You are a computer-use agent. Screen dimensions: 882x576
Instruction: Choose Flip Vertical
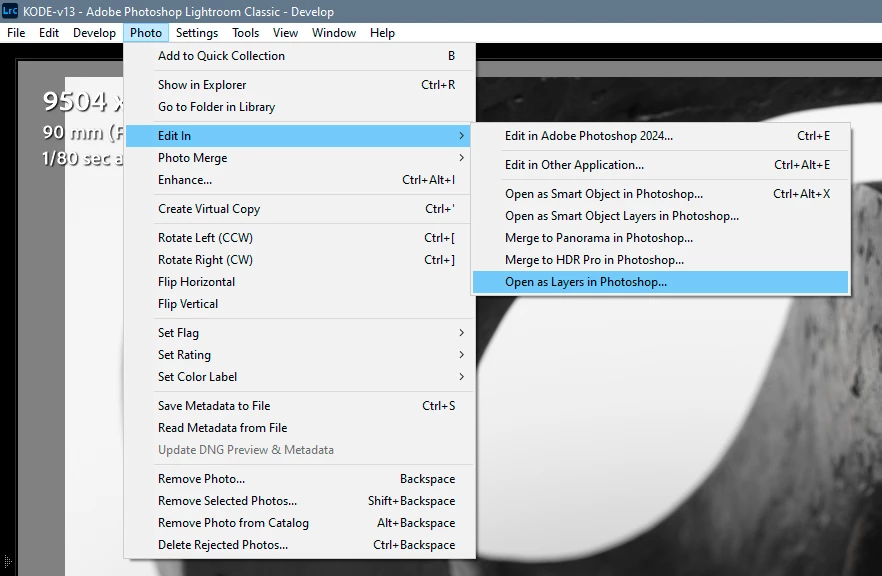299,304
